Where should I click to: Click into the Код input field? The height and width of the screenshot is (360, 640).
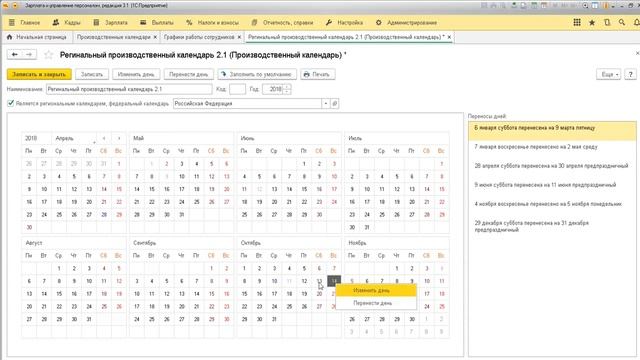237,89
